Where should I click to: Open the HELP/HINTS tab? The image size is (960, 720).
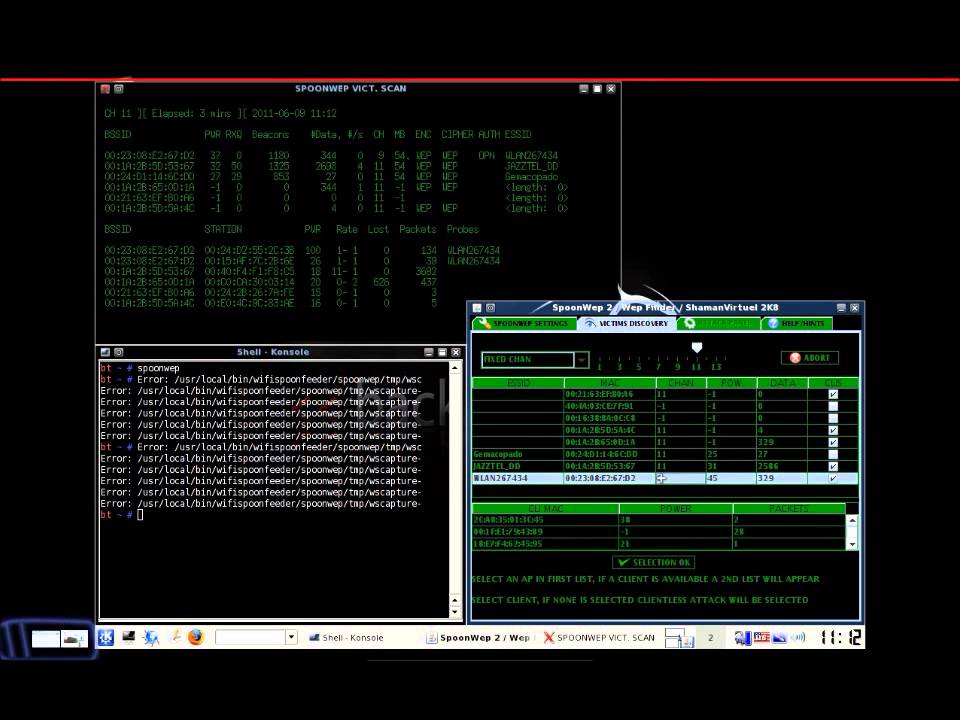point(797,323)
